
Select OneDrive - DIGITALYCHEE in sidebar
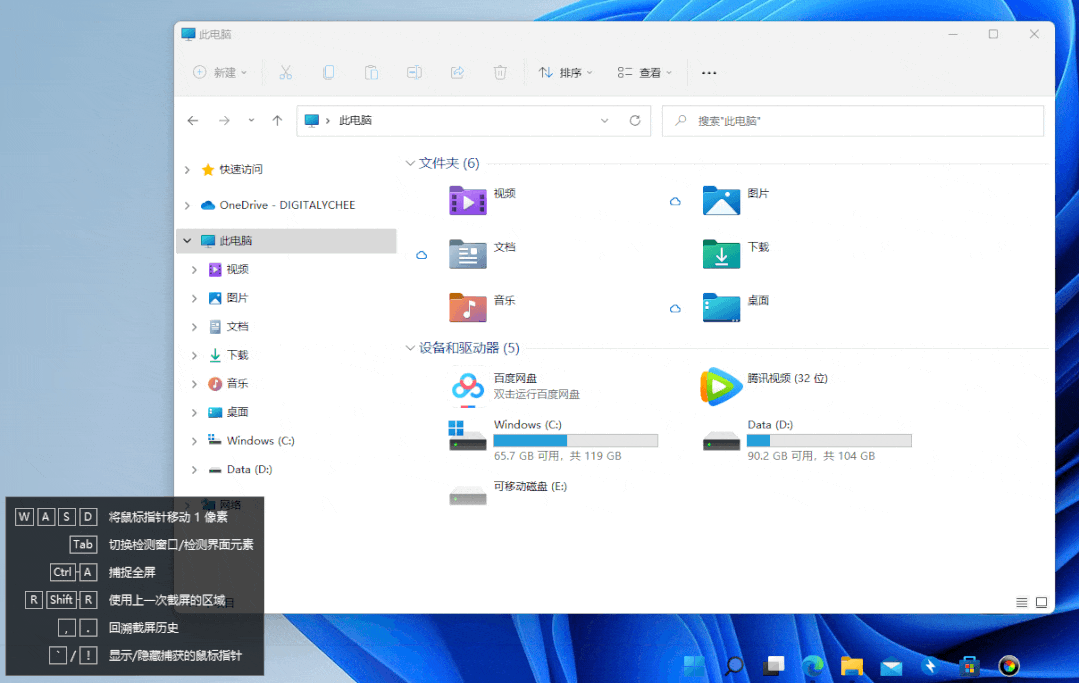point(286,205)
